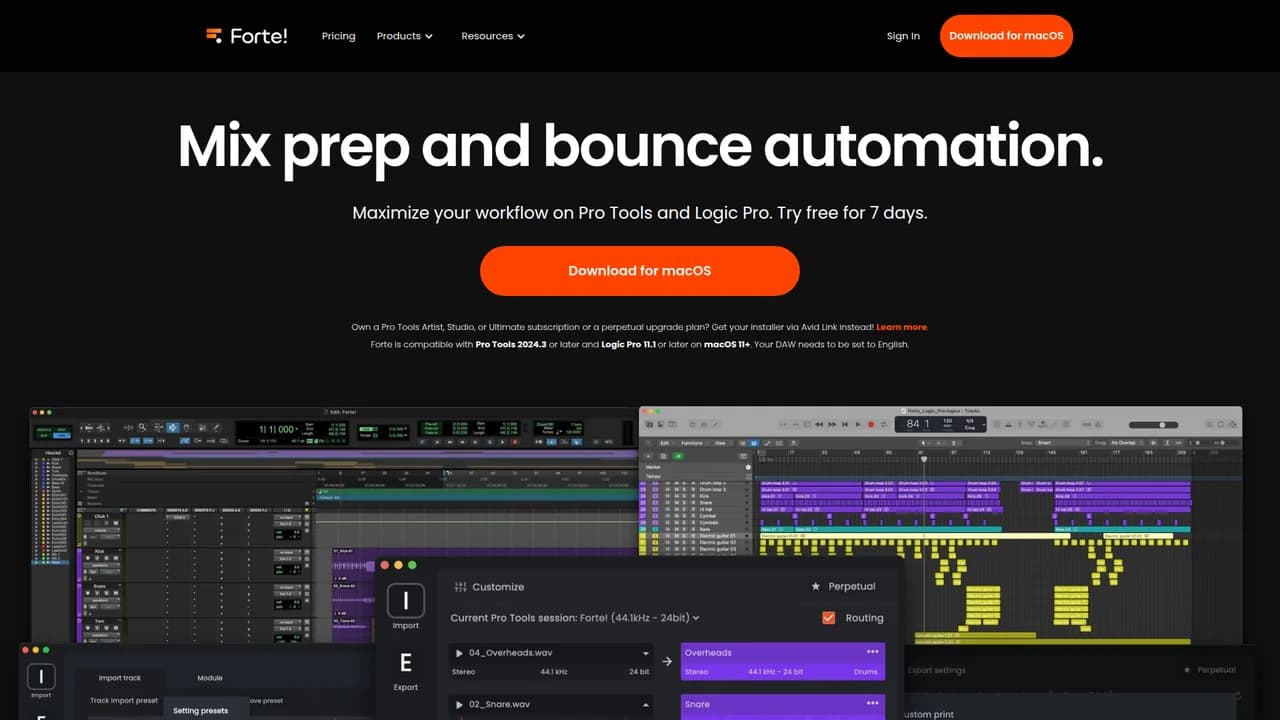Screen dimensions: 1280x720
Task: Select the purple Overheads destination track
Action: (x=782, y=662)
